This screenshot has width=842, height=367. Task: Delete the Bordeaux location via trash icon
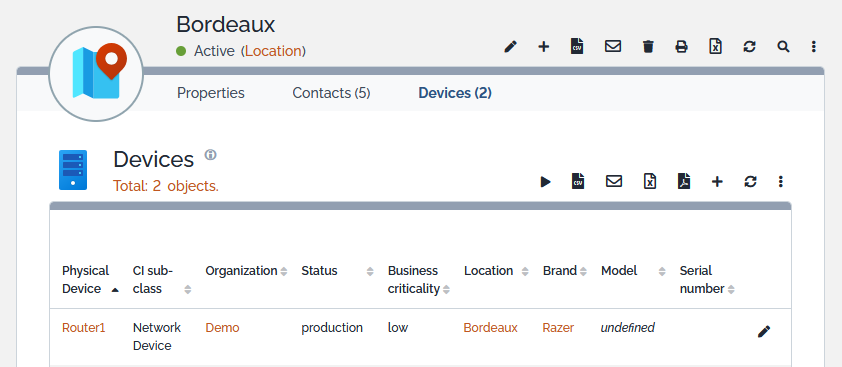pos(648,47)
